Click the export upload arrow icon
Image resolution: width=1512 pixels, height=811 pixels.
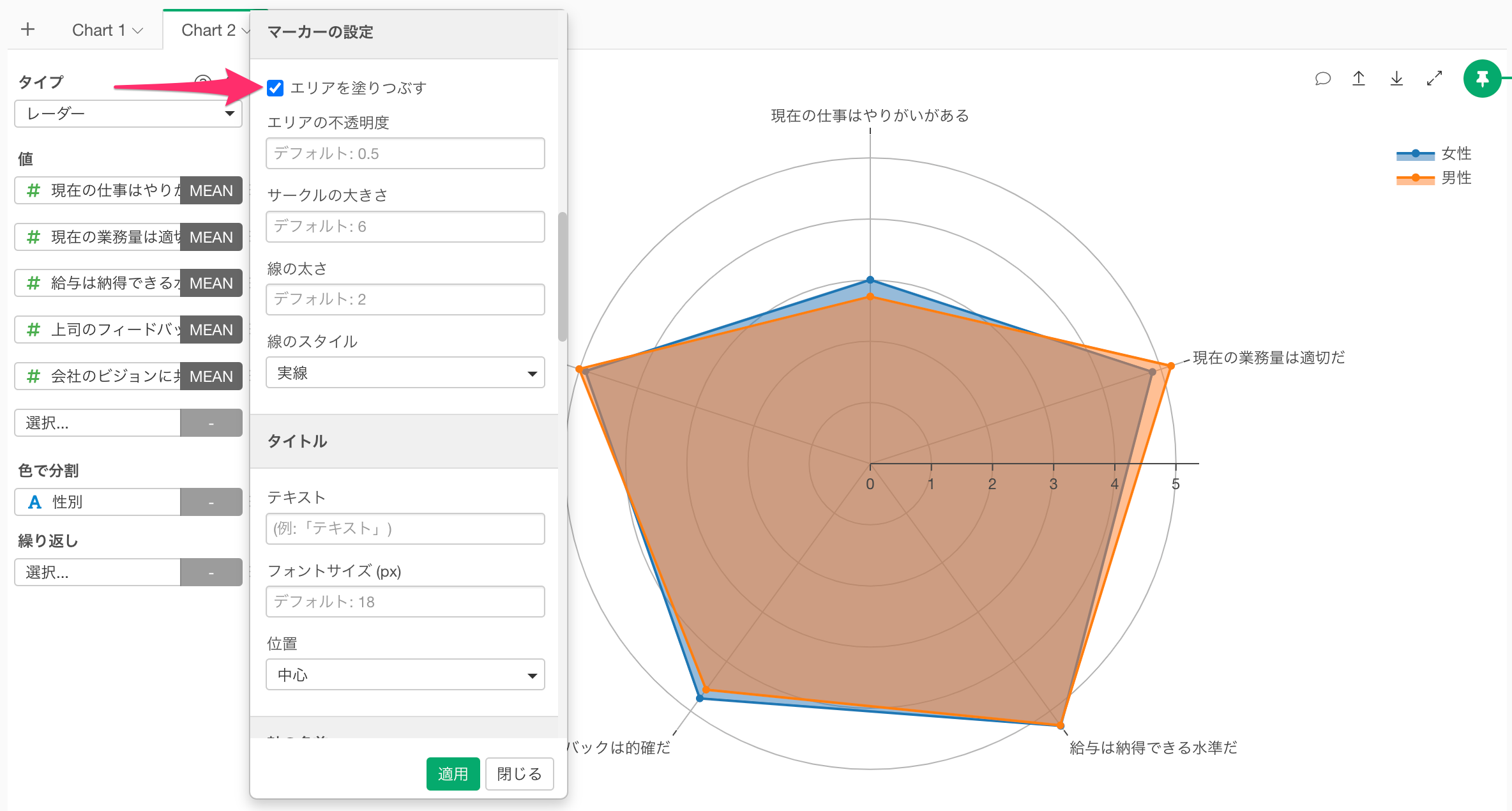tap(1359, 79)
